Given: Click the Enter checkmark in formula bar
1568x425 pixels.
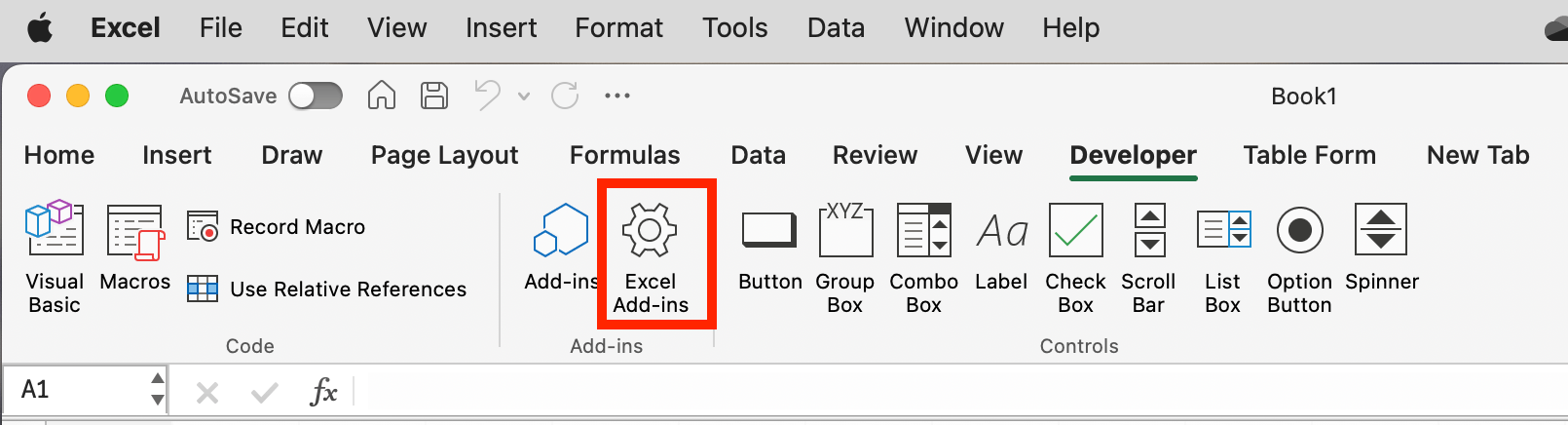Looking at the screenshot, I should pos(264,392).
